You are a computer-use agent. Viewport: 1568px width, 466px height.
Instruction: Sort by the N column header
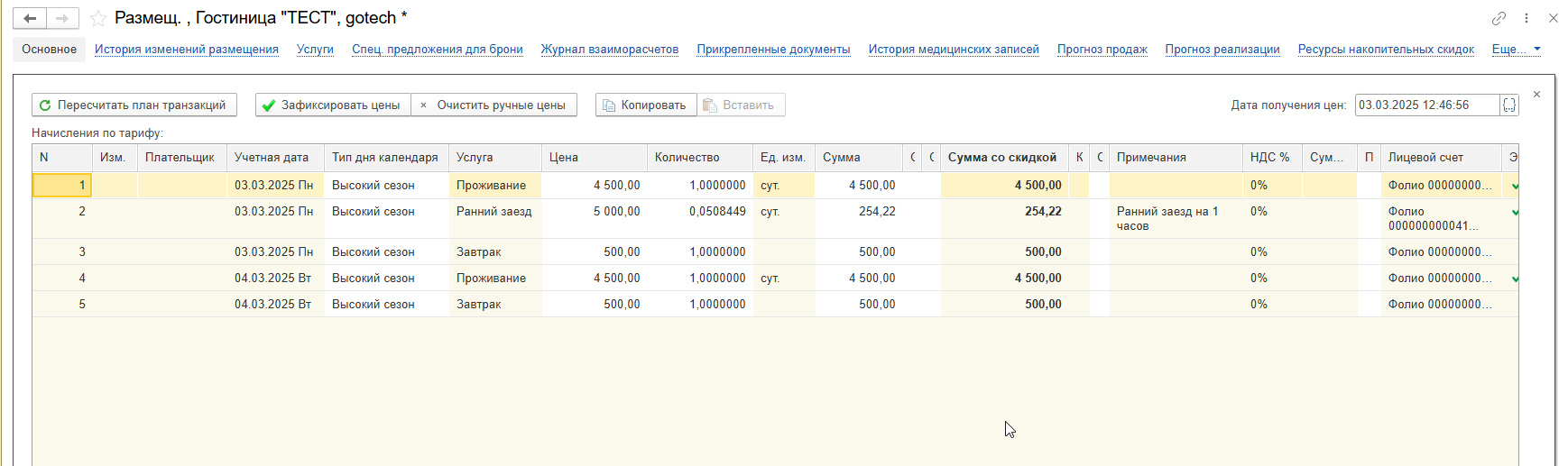62,158
